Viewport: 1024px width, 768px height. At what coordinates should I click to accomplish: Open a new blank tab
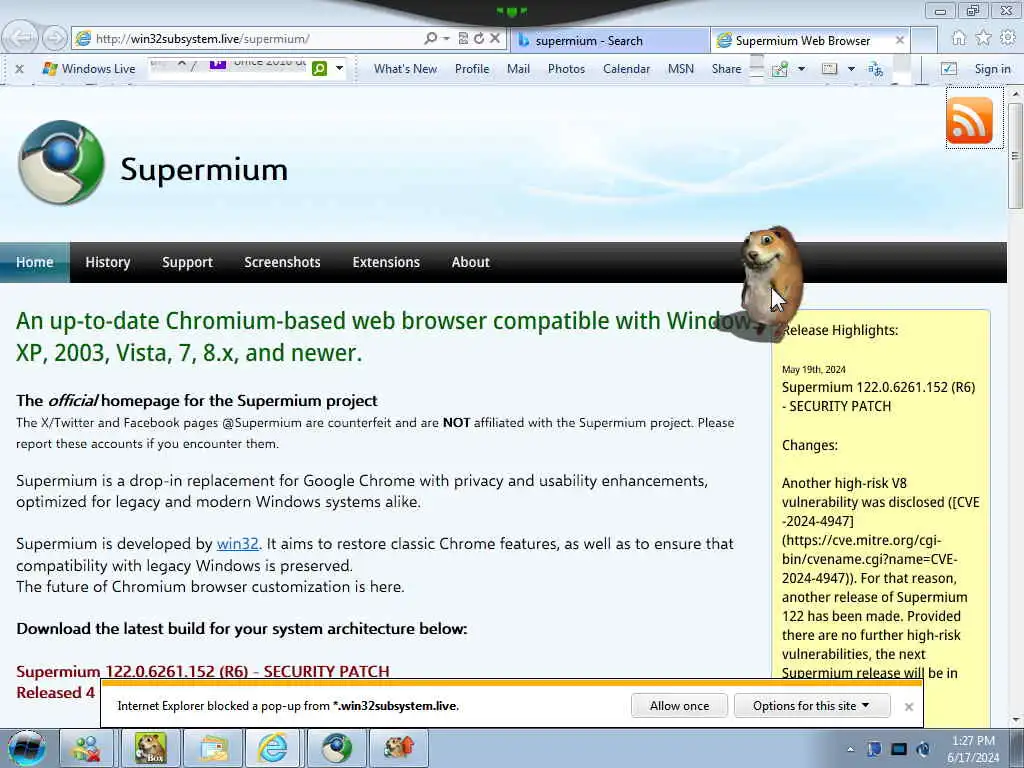[924, 40]
